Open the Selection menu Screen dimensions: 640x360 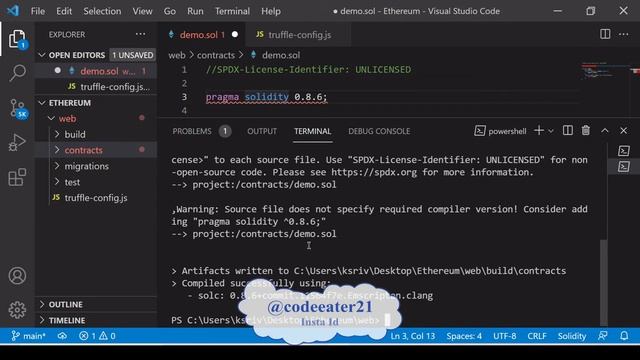102,11
